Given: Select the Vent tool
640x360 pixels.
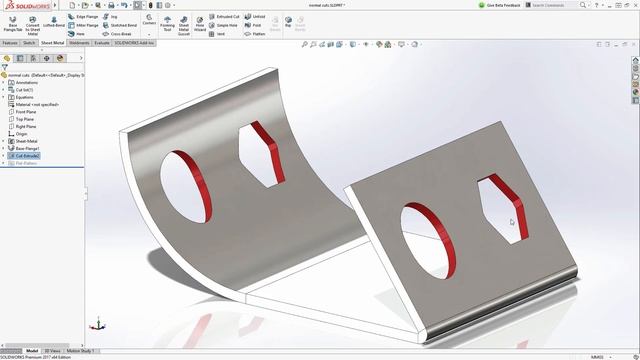Looking at the screenshot, I should (217, 34).
